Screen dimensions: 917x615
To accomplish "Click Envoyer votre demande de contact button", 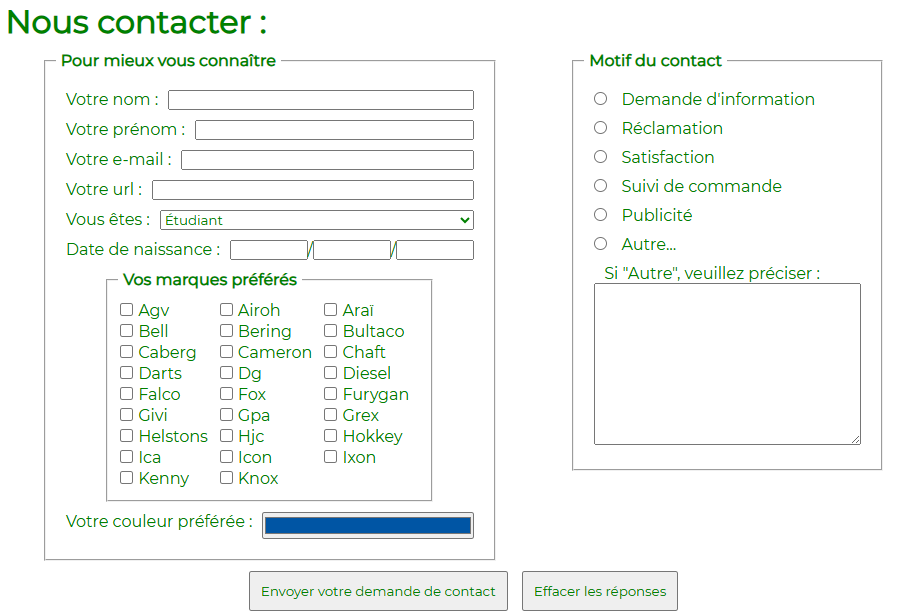I will click(x=378, y=591).
